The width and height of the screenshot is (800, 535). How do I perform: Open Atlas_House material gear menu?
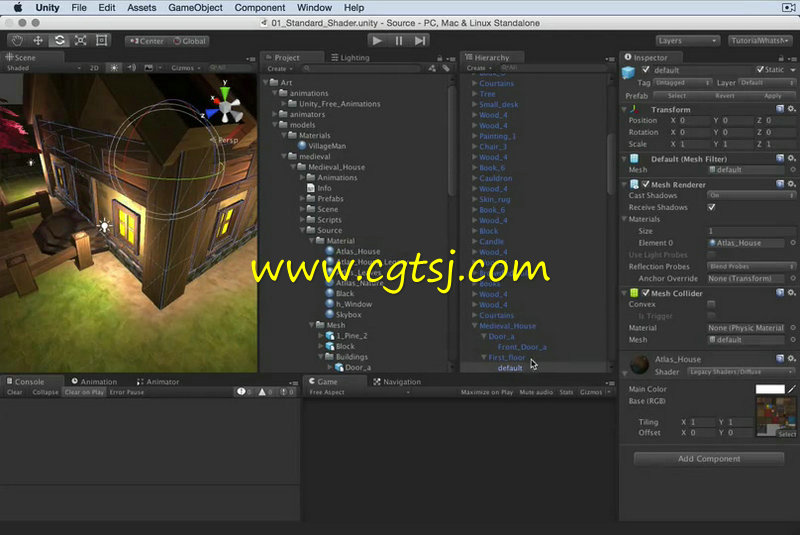click(x=791, y=359)
